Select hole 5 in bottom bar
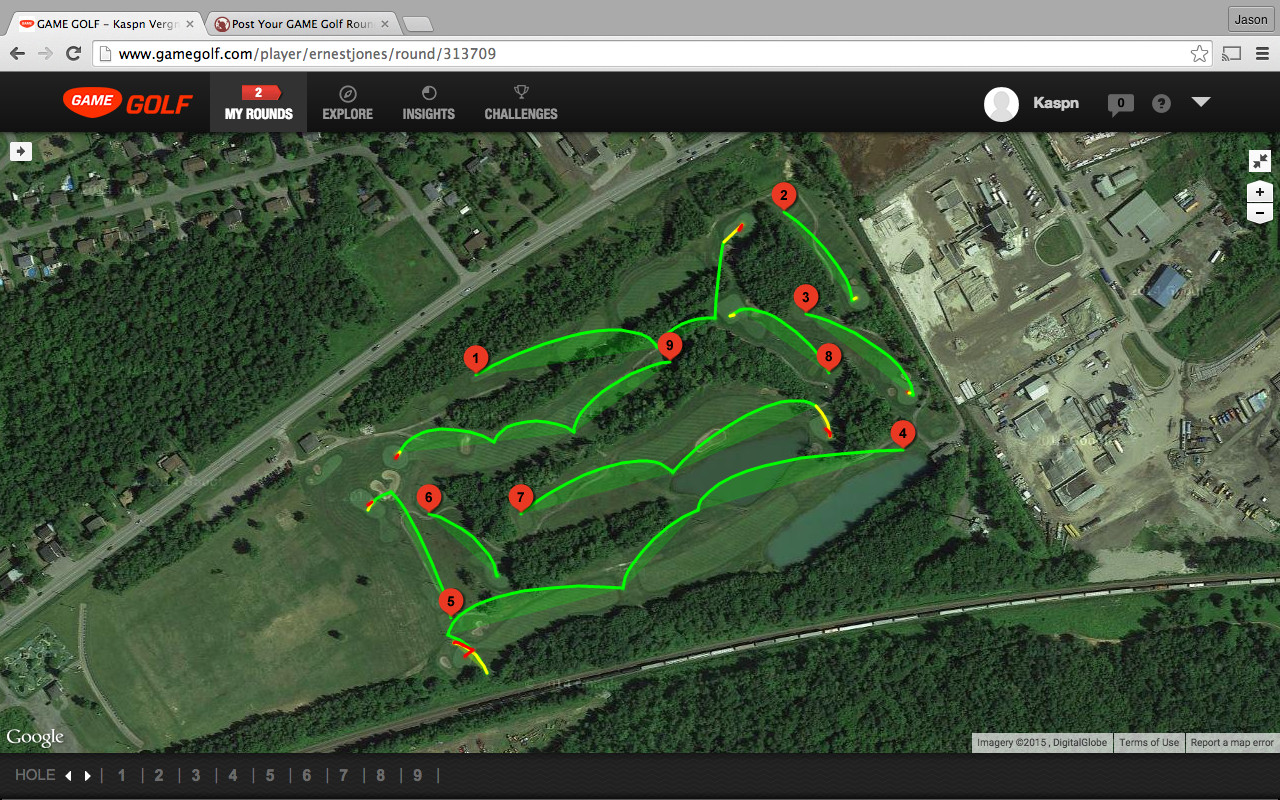The height and width of the screenshot is (800, 1280). tap(270, 775)
